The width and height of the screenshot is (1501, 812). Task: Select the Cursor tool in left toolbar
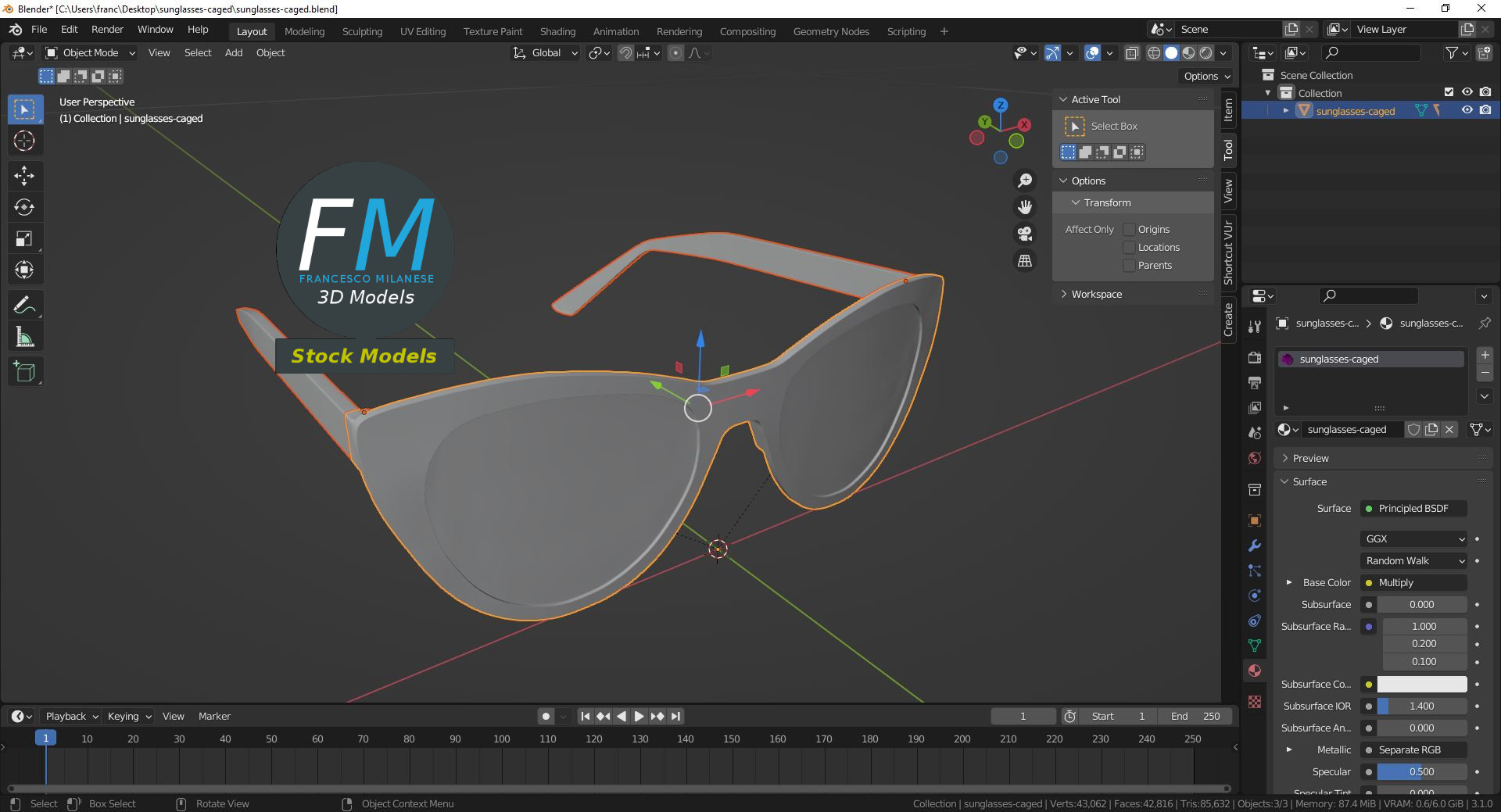tap(24, 141)
